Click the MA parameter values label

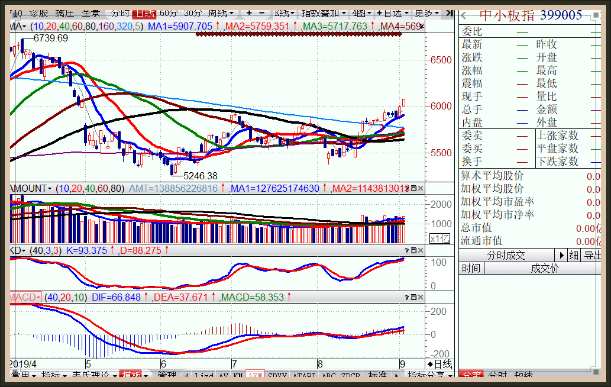(x=87, y=27)
